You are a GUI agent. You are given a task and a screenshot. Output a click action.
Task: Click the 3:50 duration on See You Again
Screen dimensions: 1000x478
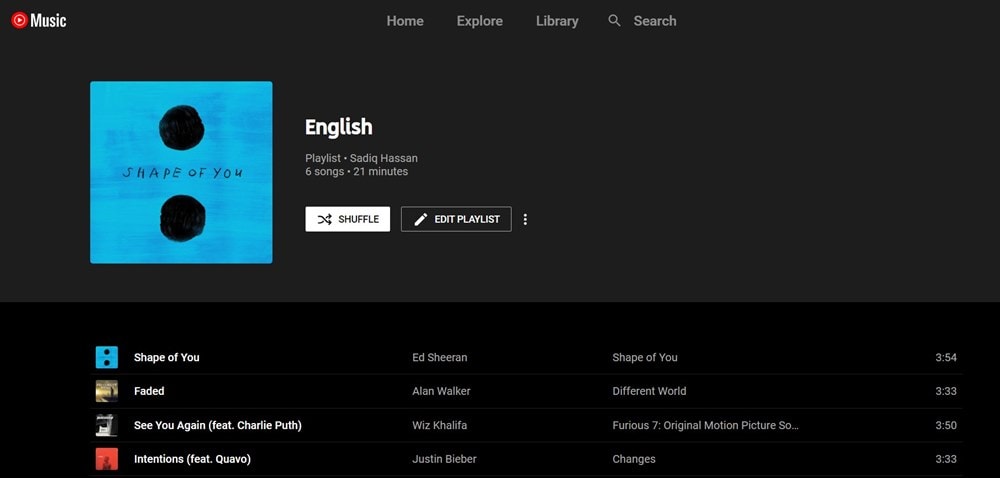(946, 425)
